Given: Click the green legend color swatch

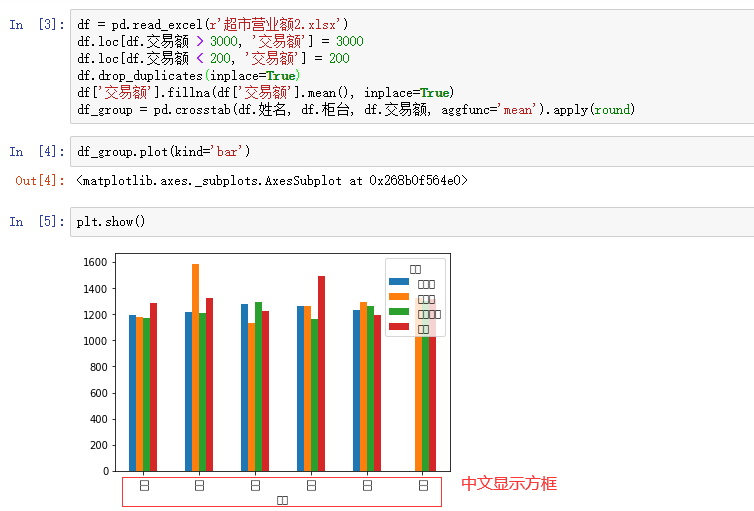Looking at the screenshot, I should click(399, 312).
